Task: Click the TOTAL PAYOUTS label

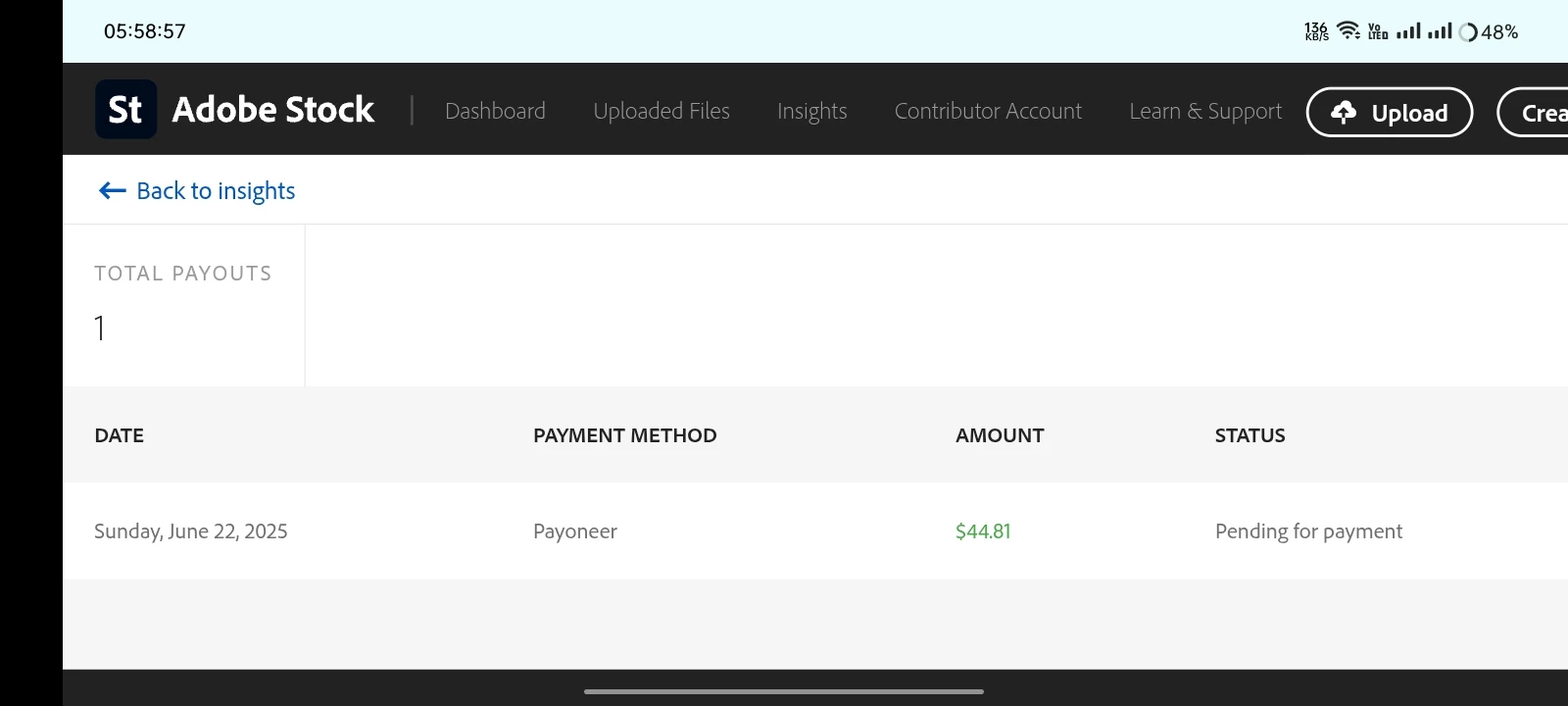Action: (183, 274)
